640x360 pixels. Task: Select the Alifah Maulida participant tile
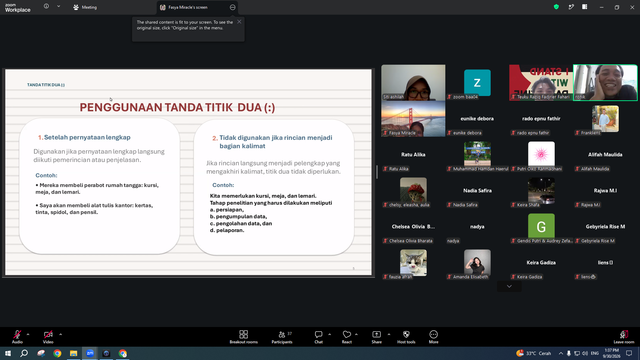pyautogui.click(x=605, y=154)
